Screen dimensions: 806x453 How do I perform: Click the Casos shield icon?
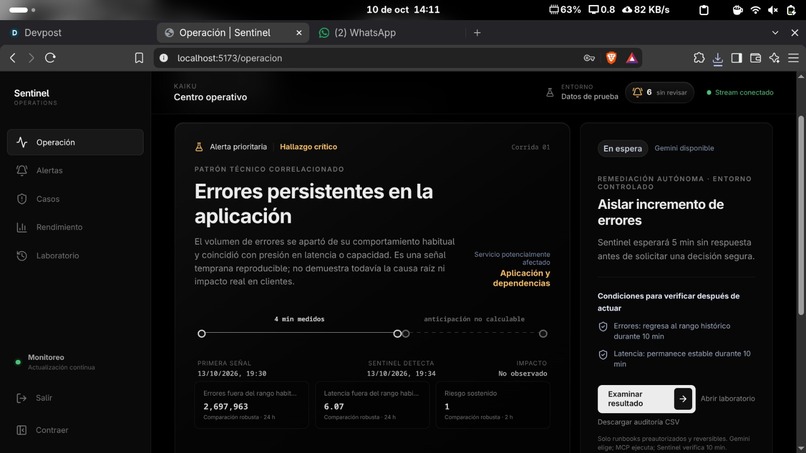[22, 199]
